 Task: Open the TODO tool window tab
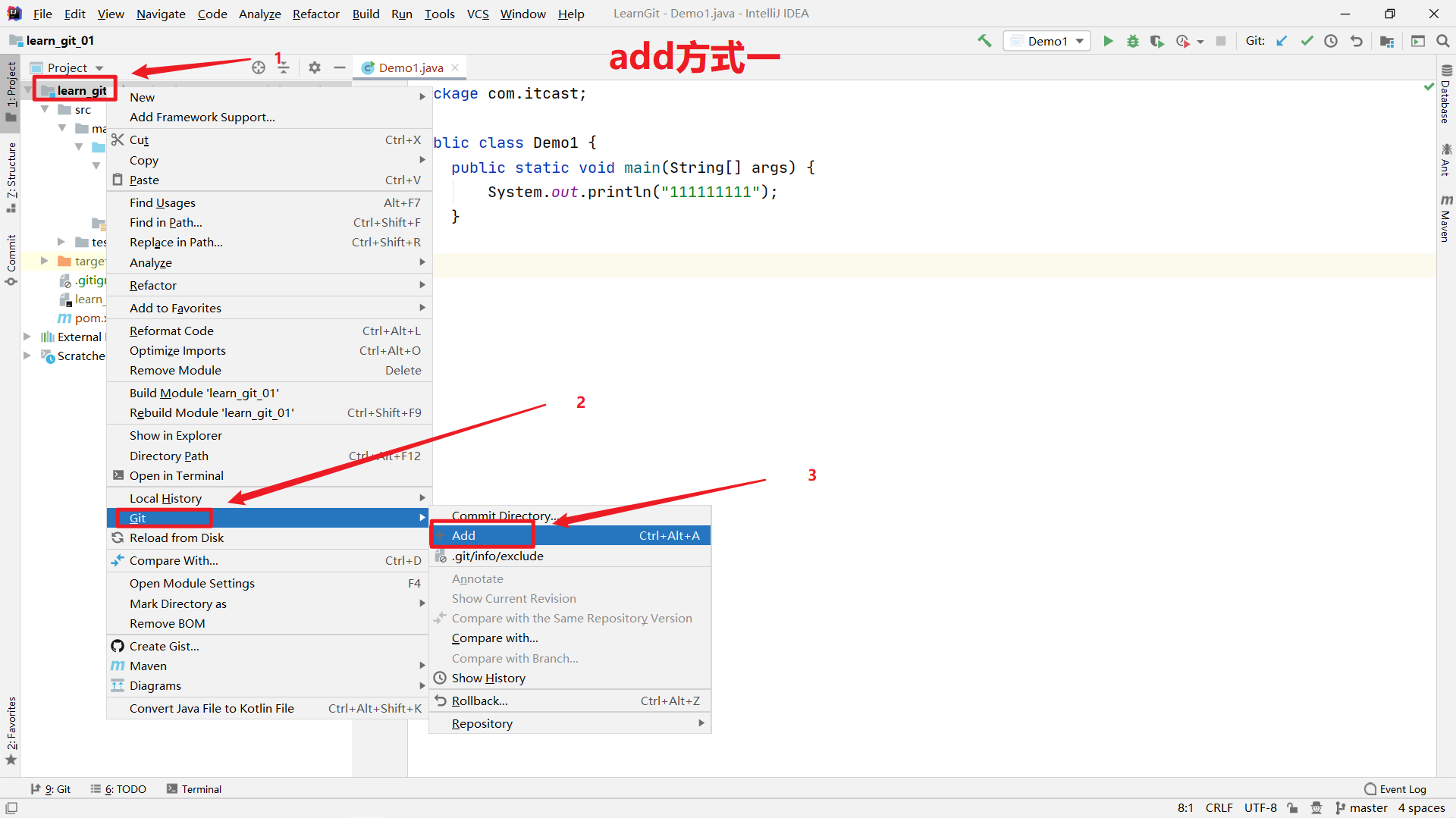118,789
